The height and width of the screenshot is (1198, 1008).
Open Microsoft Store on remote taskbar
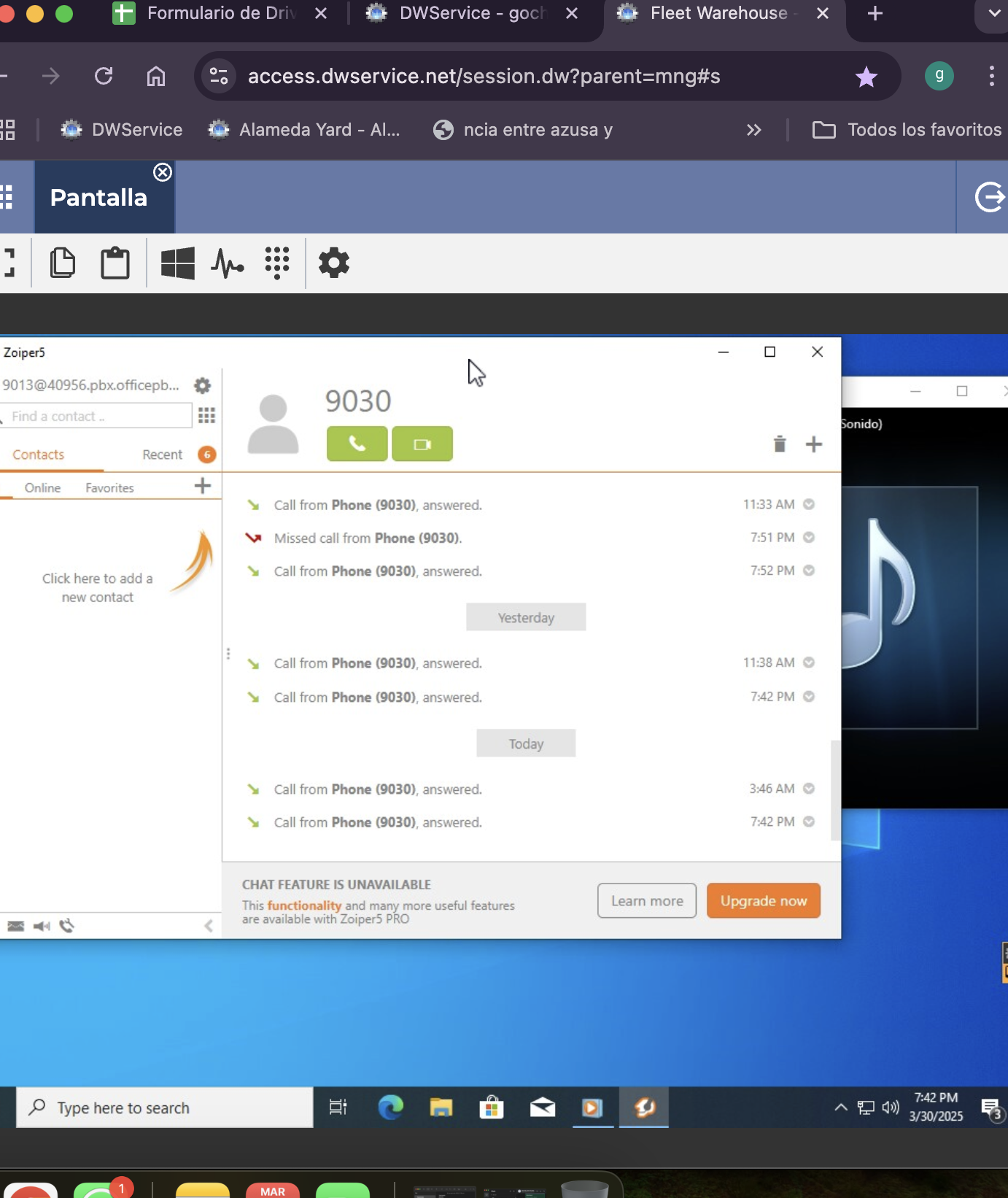492,1108
